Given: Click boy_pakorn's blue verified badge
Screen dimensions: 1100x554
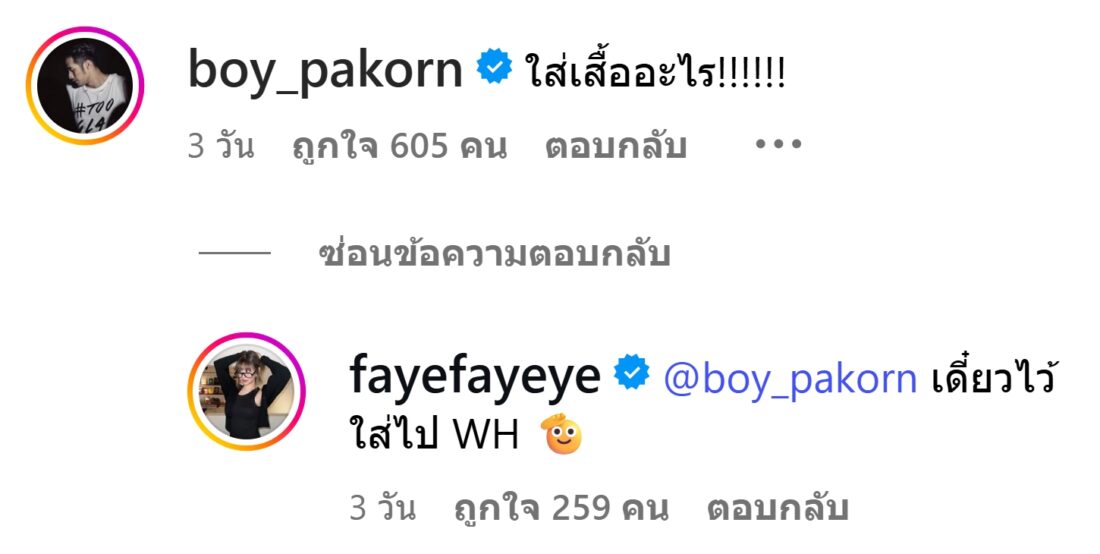Looking at the screenshot, I should click(x=495, y=66).
